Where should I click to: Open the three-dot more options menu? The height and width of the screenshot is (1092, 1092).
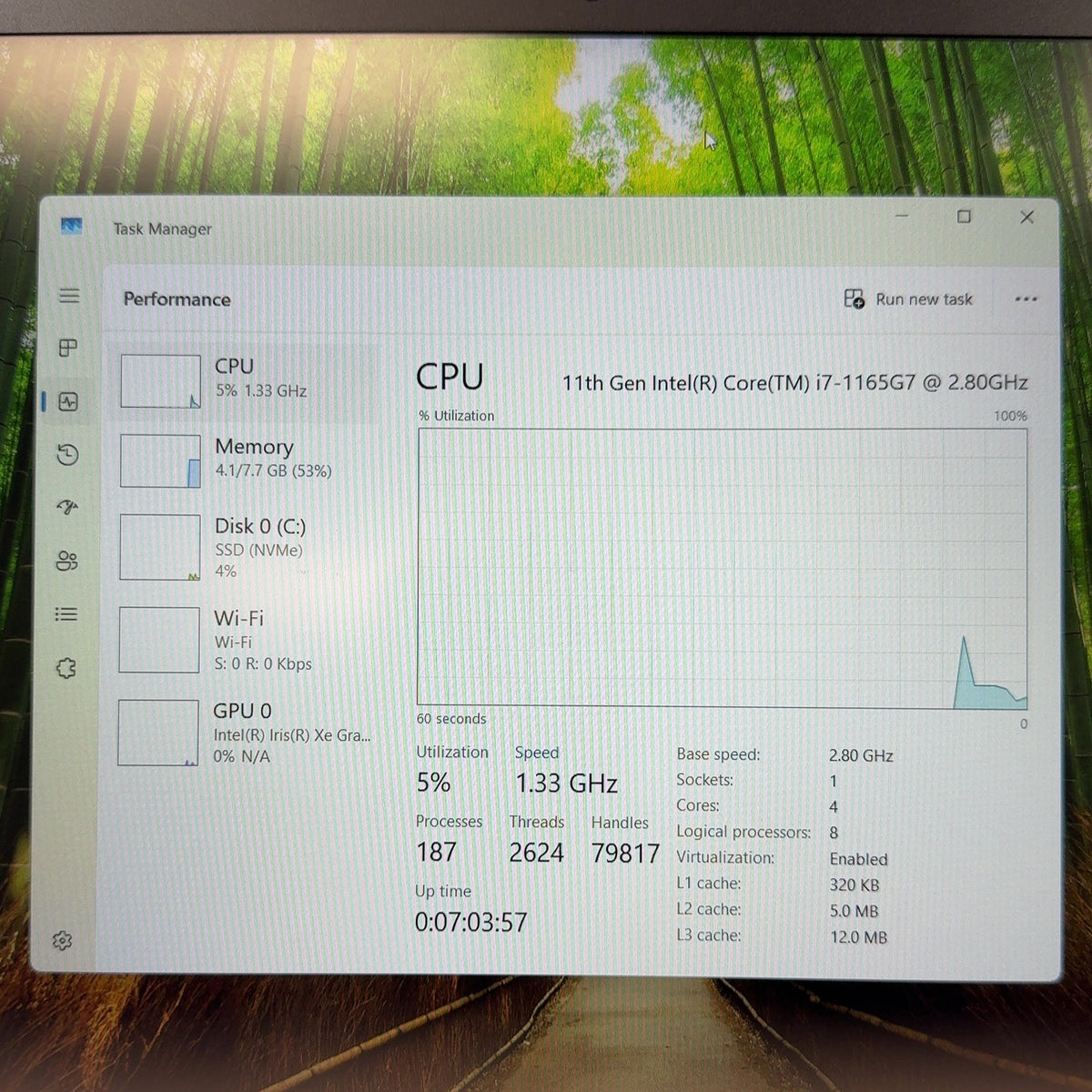(1026, 298)
